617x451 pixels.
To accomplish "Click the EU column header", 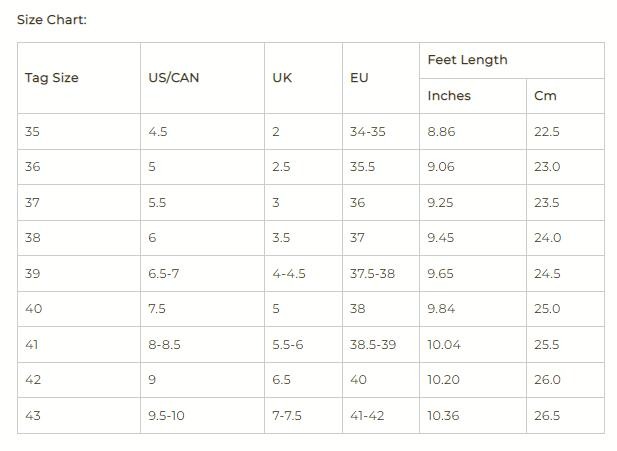I will click(x=359, y=78).
